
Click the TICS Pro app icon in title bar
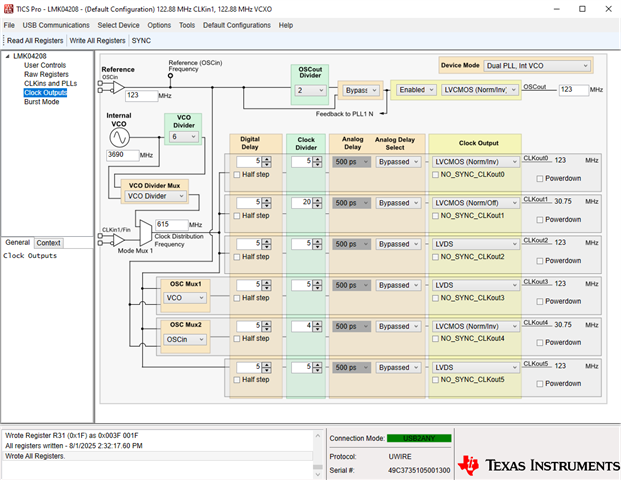coord(8,9)
